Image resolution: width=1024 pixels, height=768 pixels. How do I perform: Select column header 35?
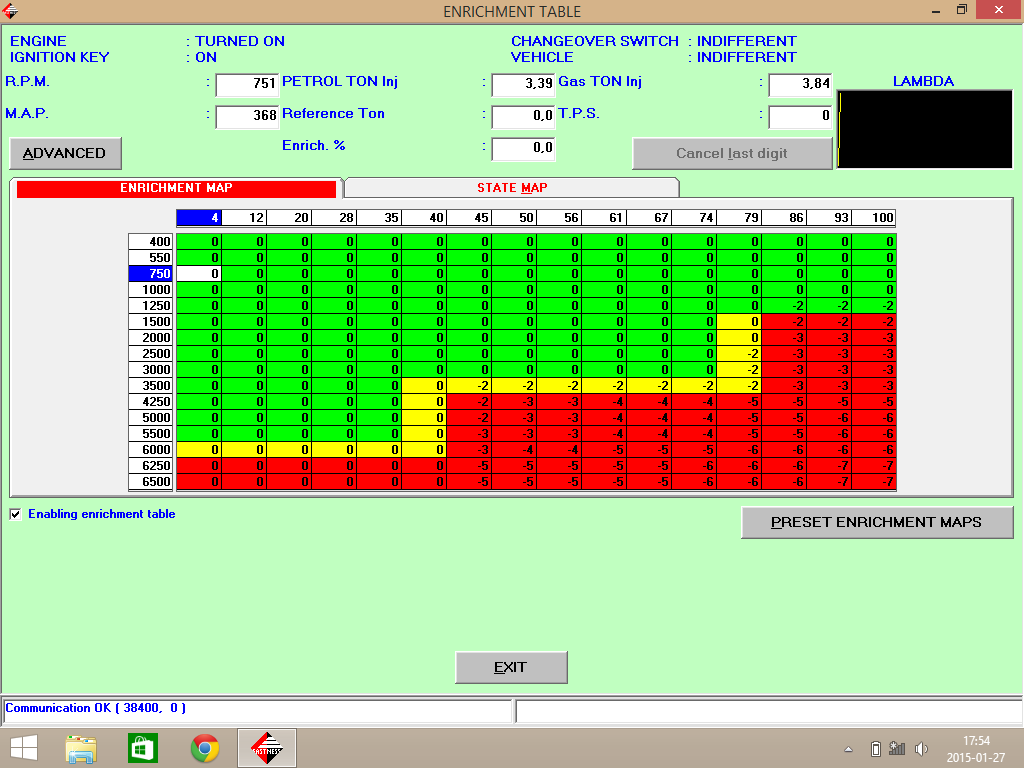coord(379,217)
